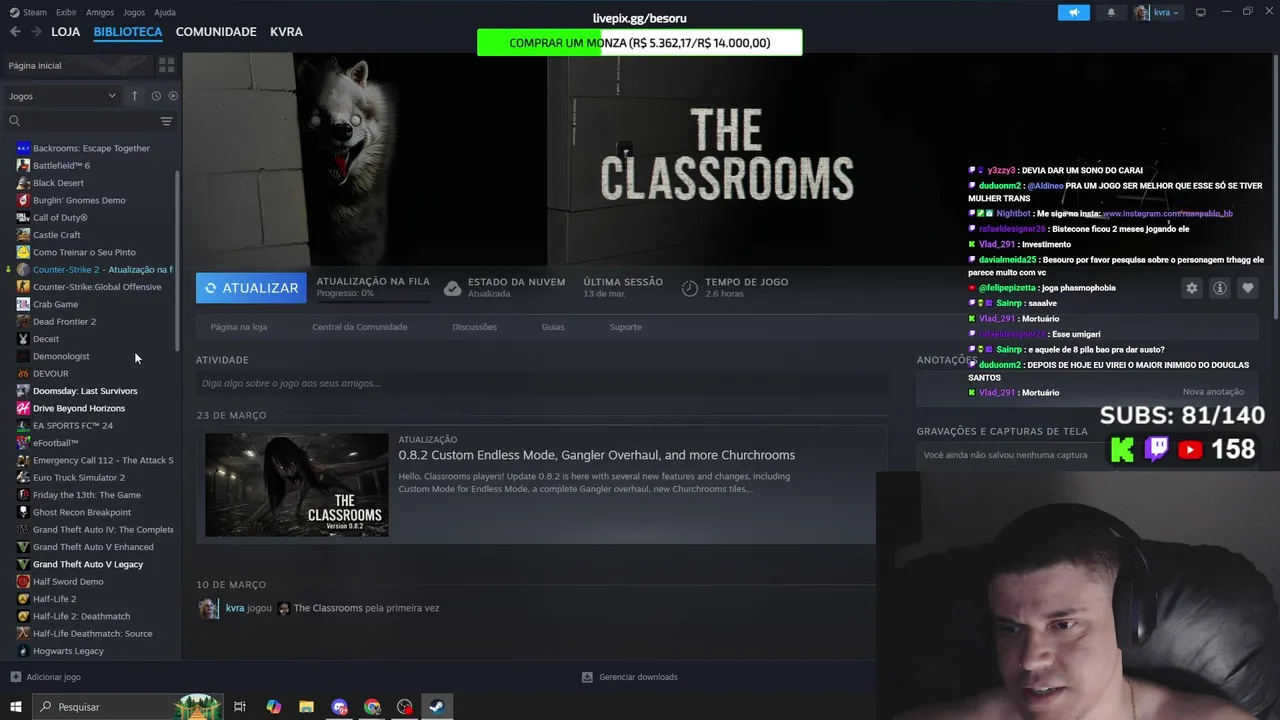This screenshot has width=1280, height=720.
Task: Select Deceit in game list
Action: [x=46, y=339]
